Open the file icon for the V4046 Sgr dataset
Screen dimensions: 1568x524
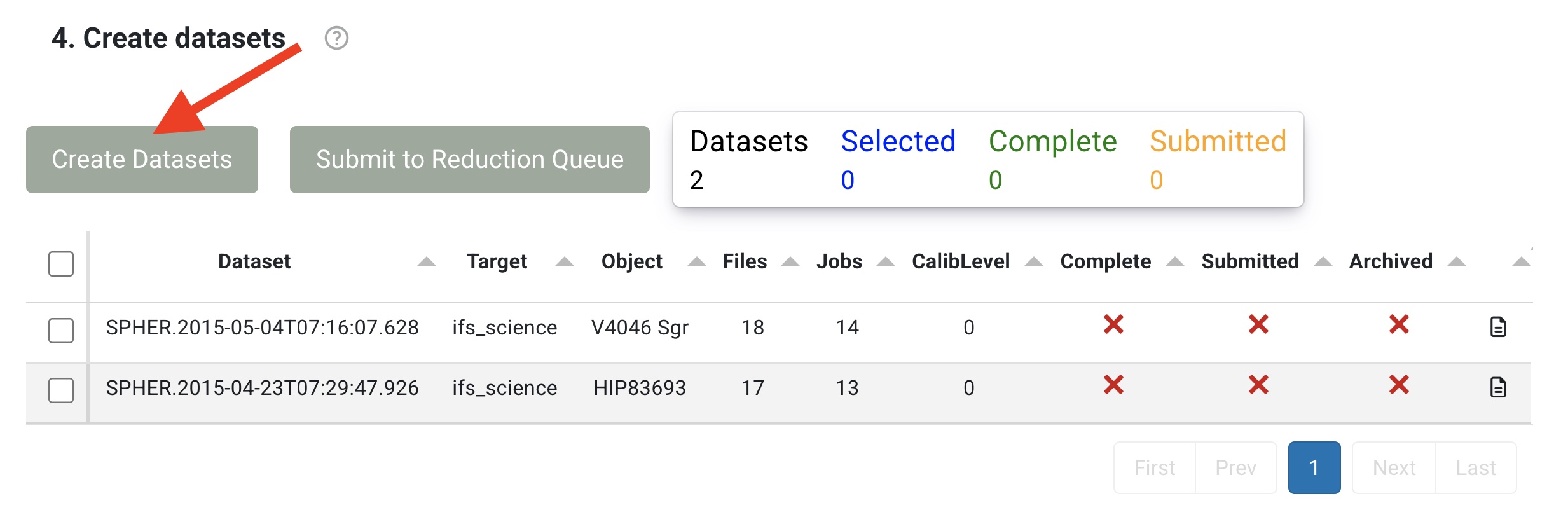coord(1498,327)
